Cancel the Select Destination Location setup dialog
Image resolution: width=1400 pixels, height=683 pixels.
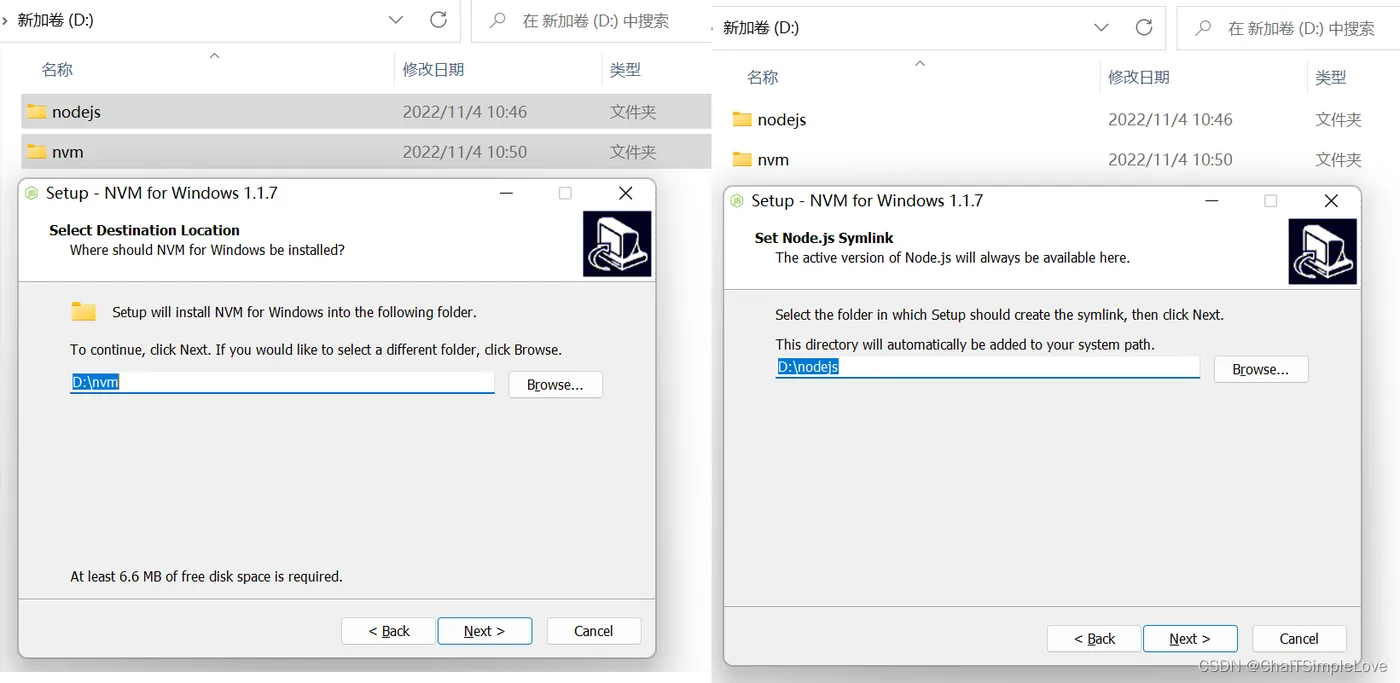pos(593,631)
